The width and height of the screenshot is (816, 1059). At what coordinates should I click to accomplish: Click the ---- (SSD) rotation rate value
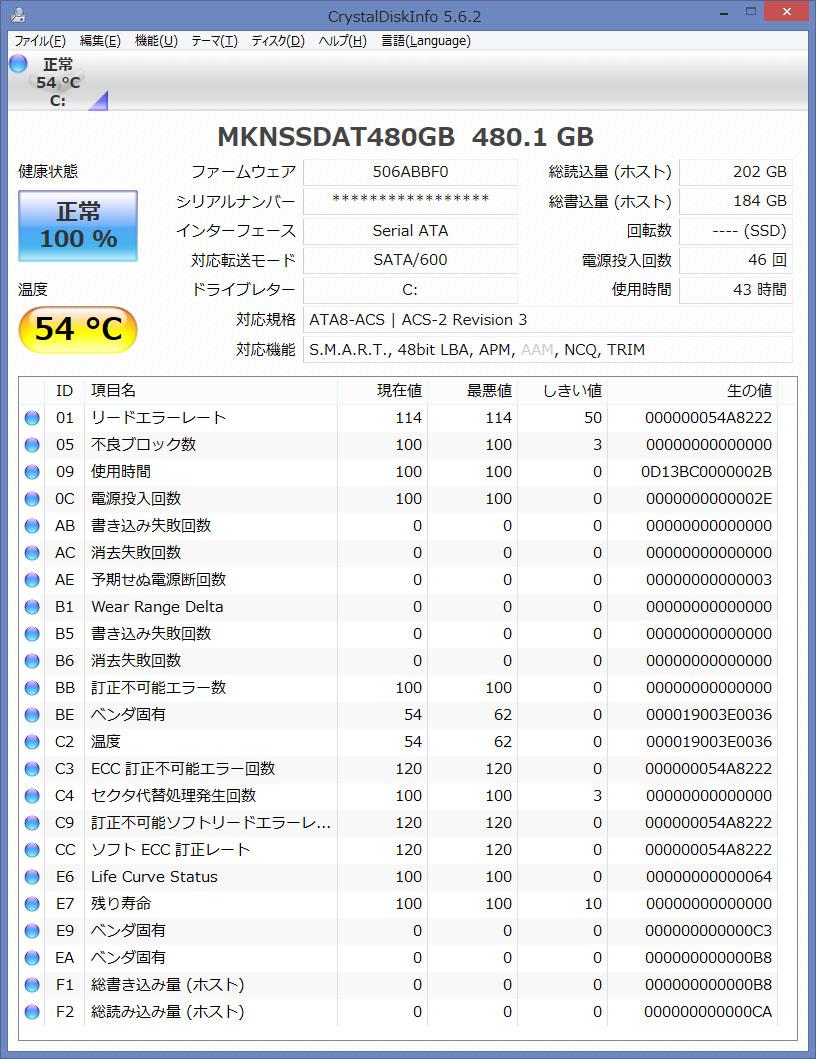(736, 231)
